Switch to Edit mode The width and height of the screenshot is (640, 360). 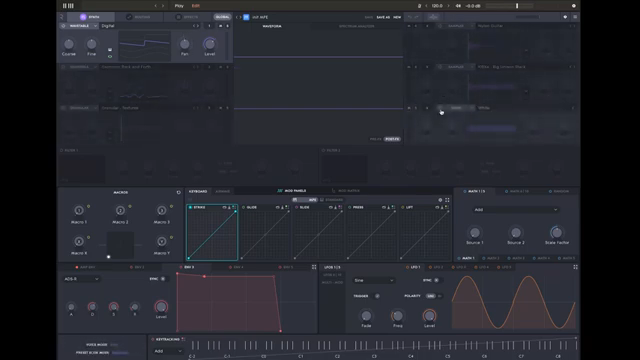196,6
